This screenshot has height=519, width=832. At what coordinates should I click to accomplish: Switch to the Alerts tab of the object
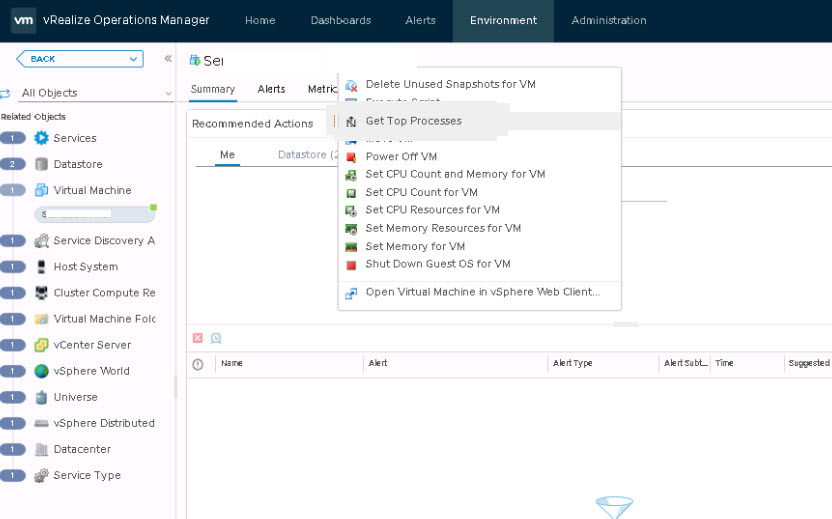click(x=271, y=89)
